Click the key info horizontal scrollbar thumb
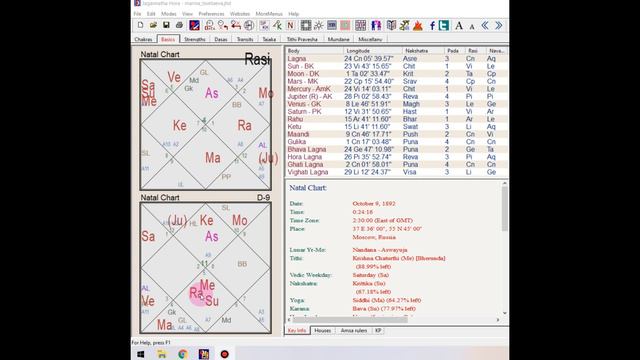 click(x=350, y=320)
